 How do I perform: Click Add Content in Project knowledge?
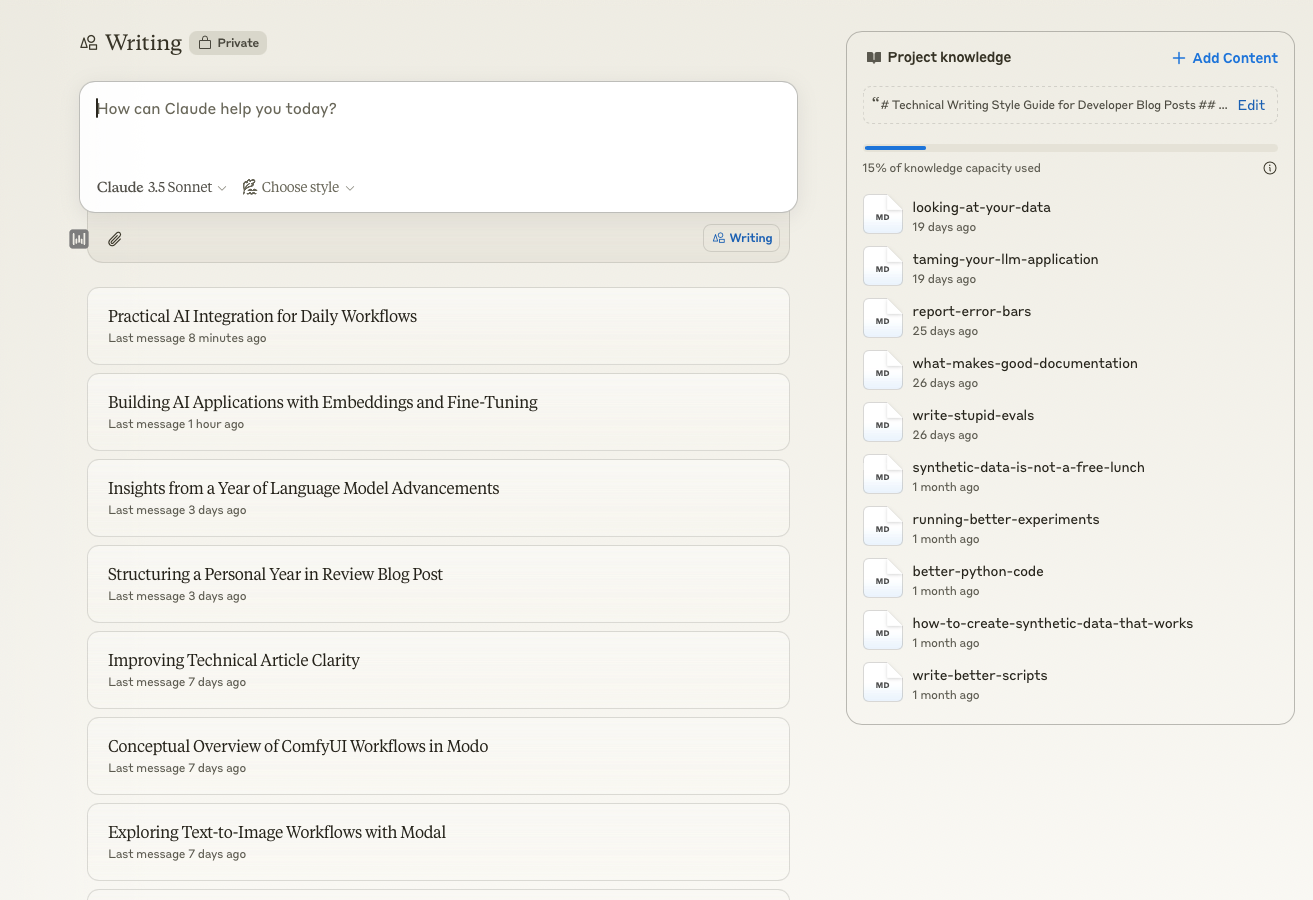tap(1224, 58)
